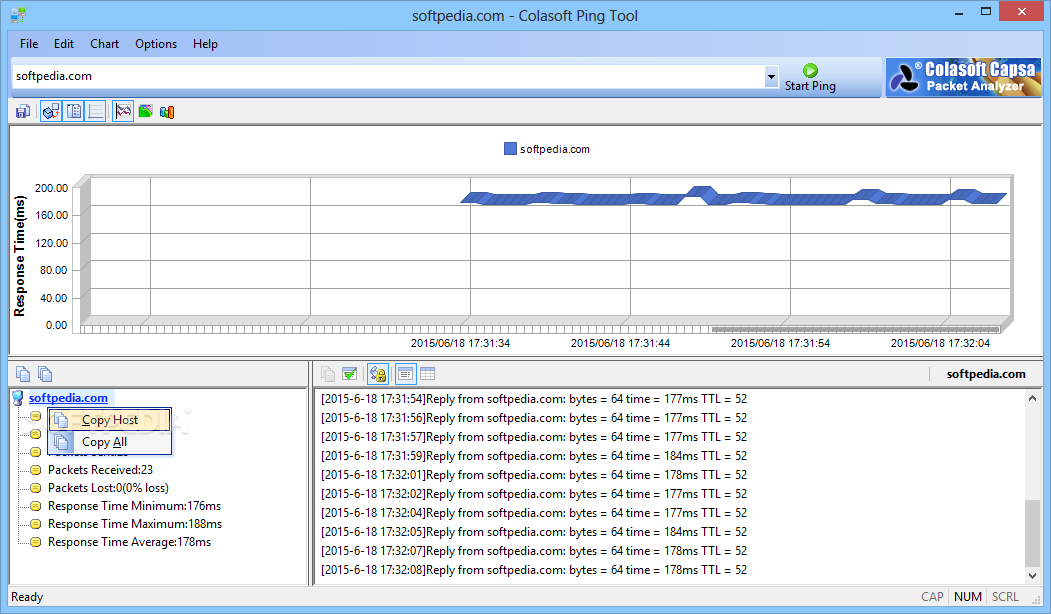
Task: Choose Copy All from the context menu
Action: point(109,442)
